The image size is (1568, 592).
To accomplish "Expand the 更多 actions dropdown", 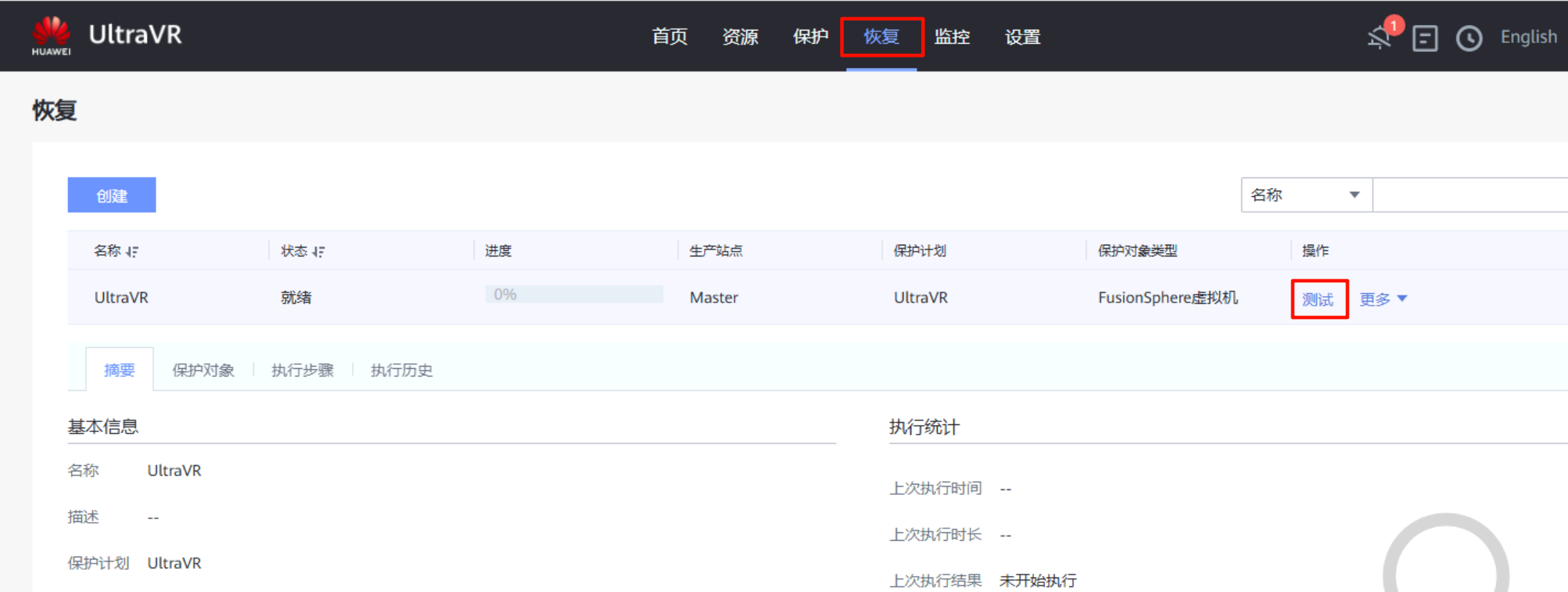I will [1383, 299].
